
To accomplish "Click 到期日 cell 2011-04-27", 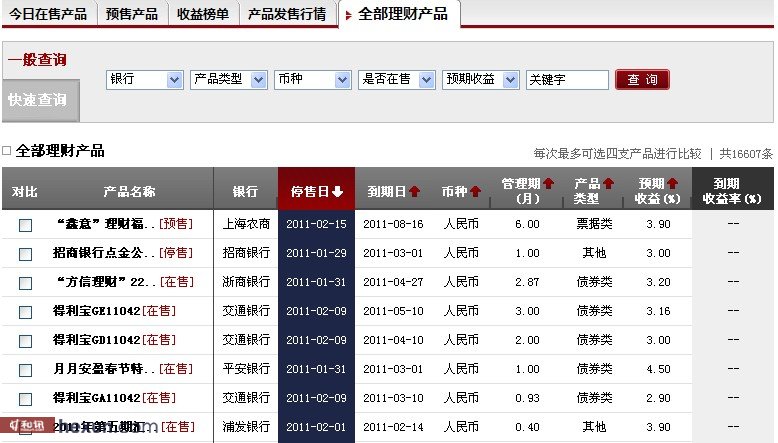I will click(x=393, y=282).
